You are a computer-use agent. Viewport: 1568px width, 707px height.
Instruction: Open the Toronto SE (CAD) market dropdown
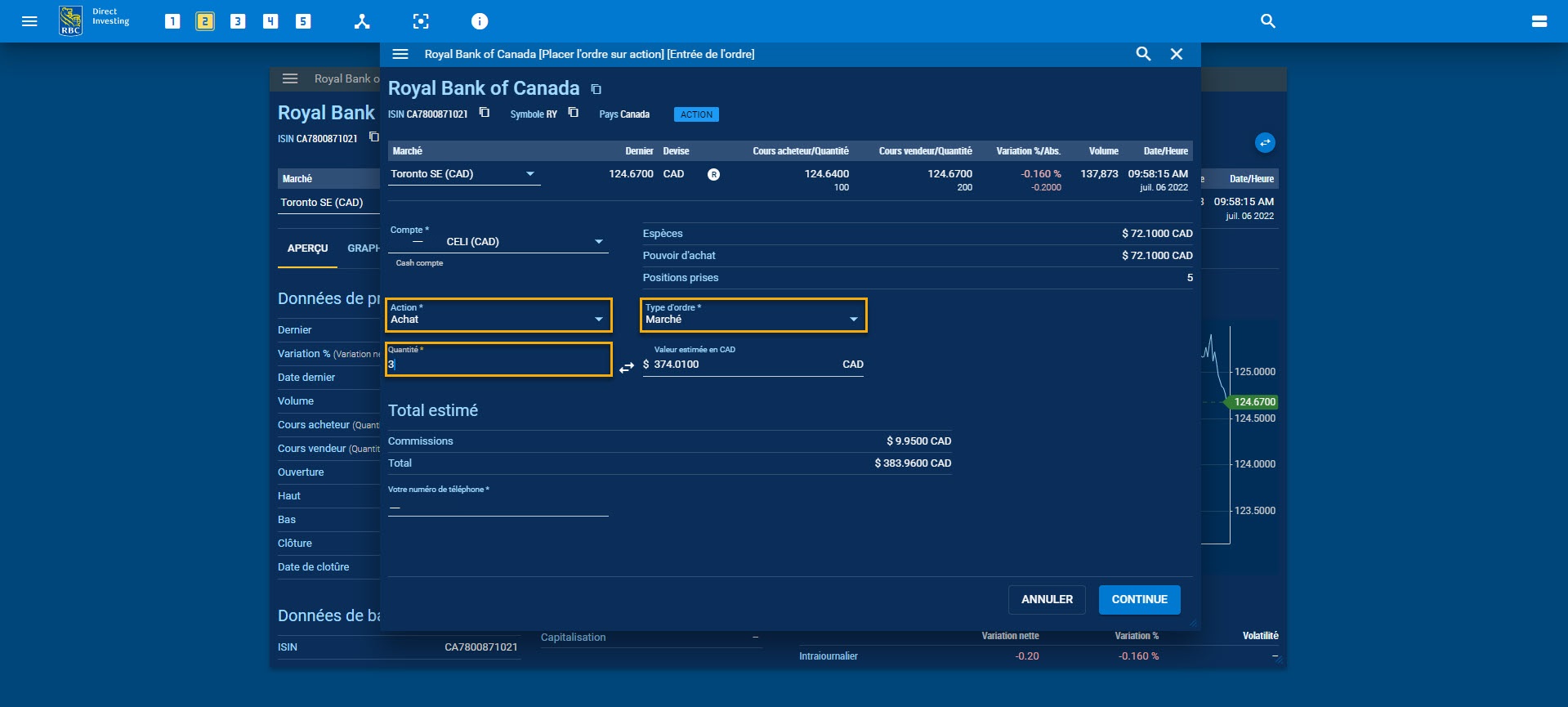[x=464, y=174]
